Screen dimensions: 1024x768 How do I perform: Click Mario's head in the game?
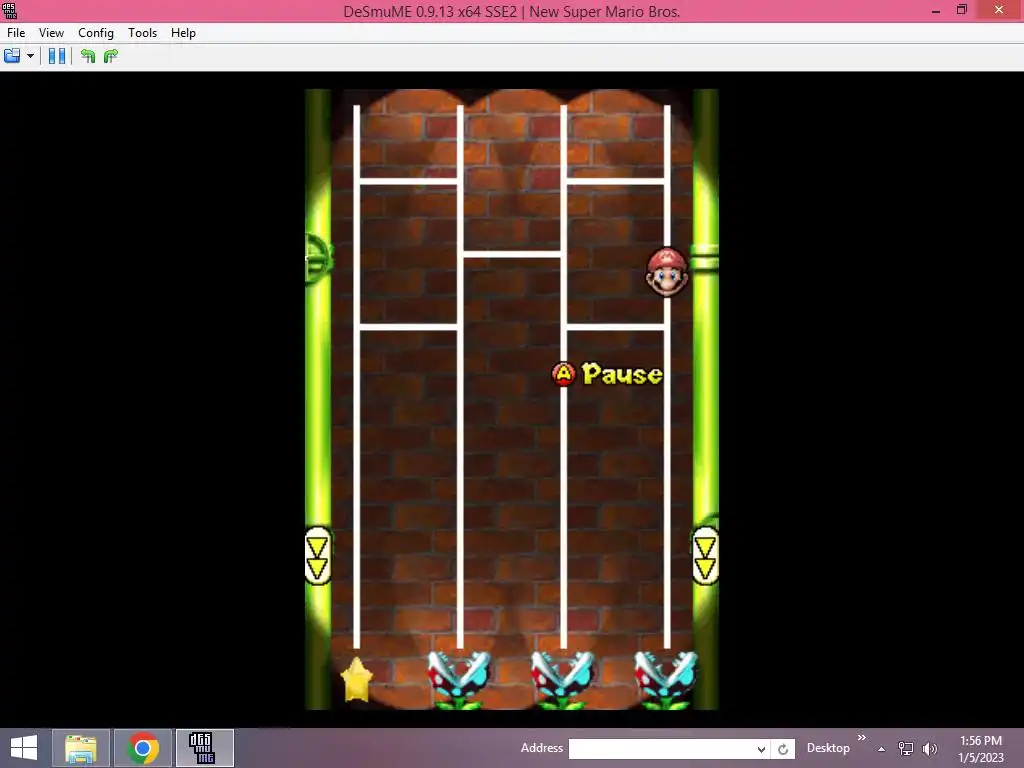click(x=667, y=272)
